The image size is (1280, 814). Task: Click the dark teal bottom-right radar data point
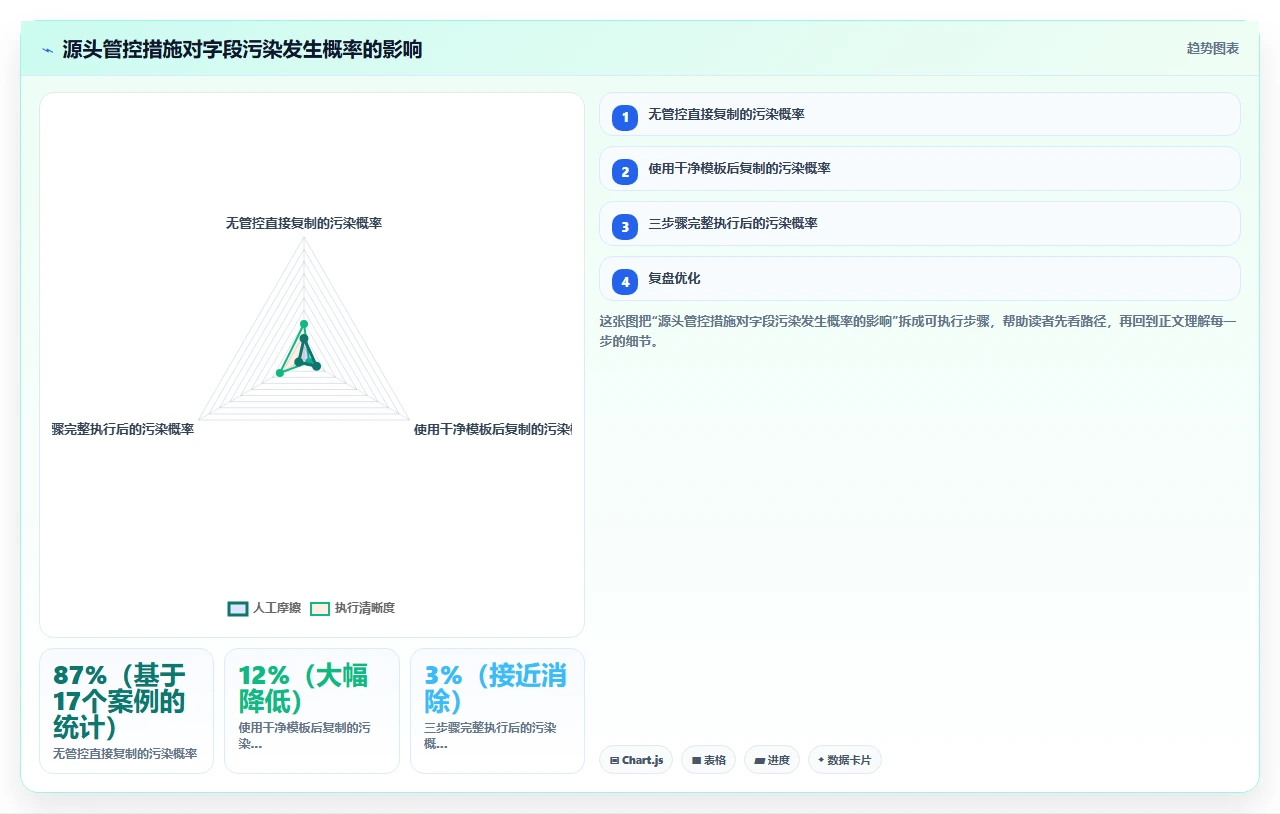tap(316, 367)
